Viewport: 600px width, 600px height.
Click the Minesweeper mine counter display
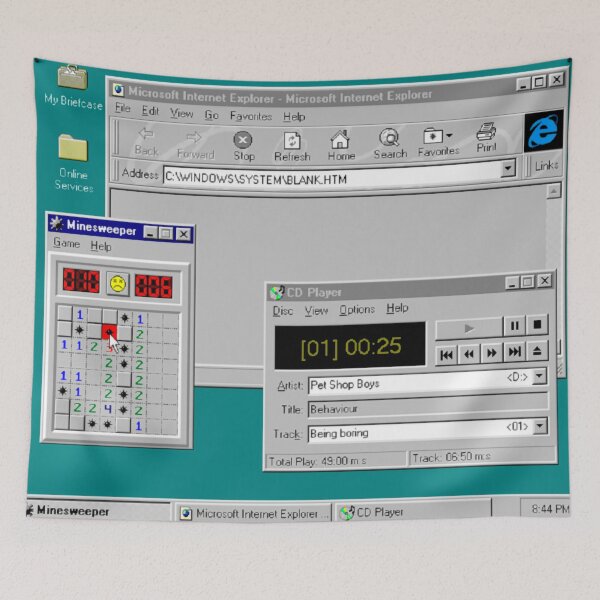click(81, 280)
